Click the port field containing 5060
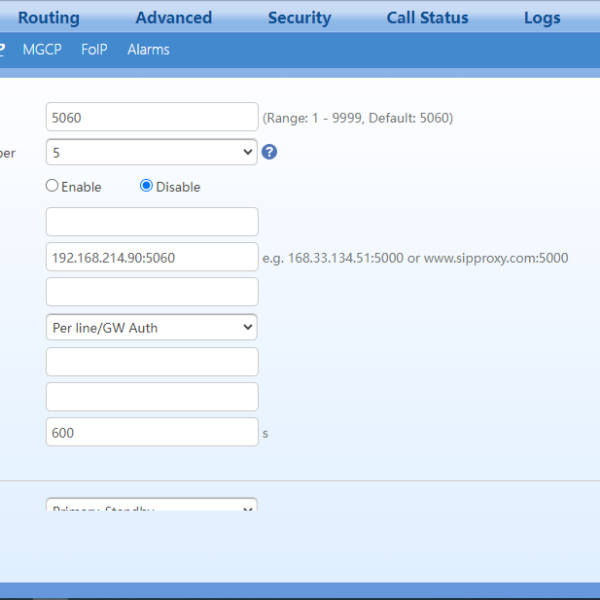600x600 pixels. point(152,117)
